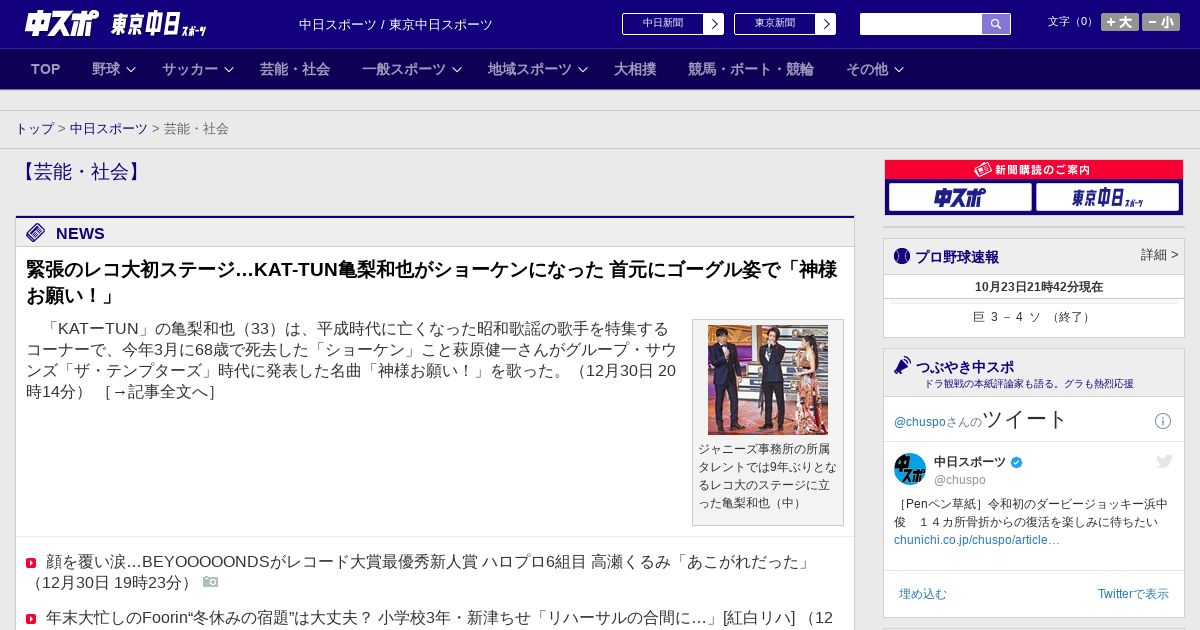This screenshot has width=1200, height=630.
Task: Click the search magnifier button
Action: click(x=996, y=24)
